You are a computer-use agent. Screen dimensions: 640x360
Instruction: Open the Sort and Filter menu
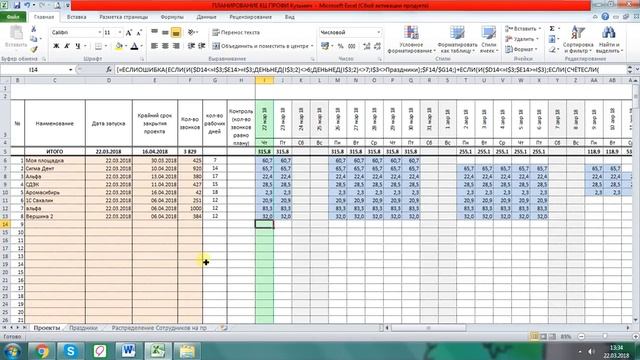click(x=578, y=40)
